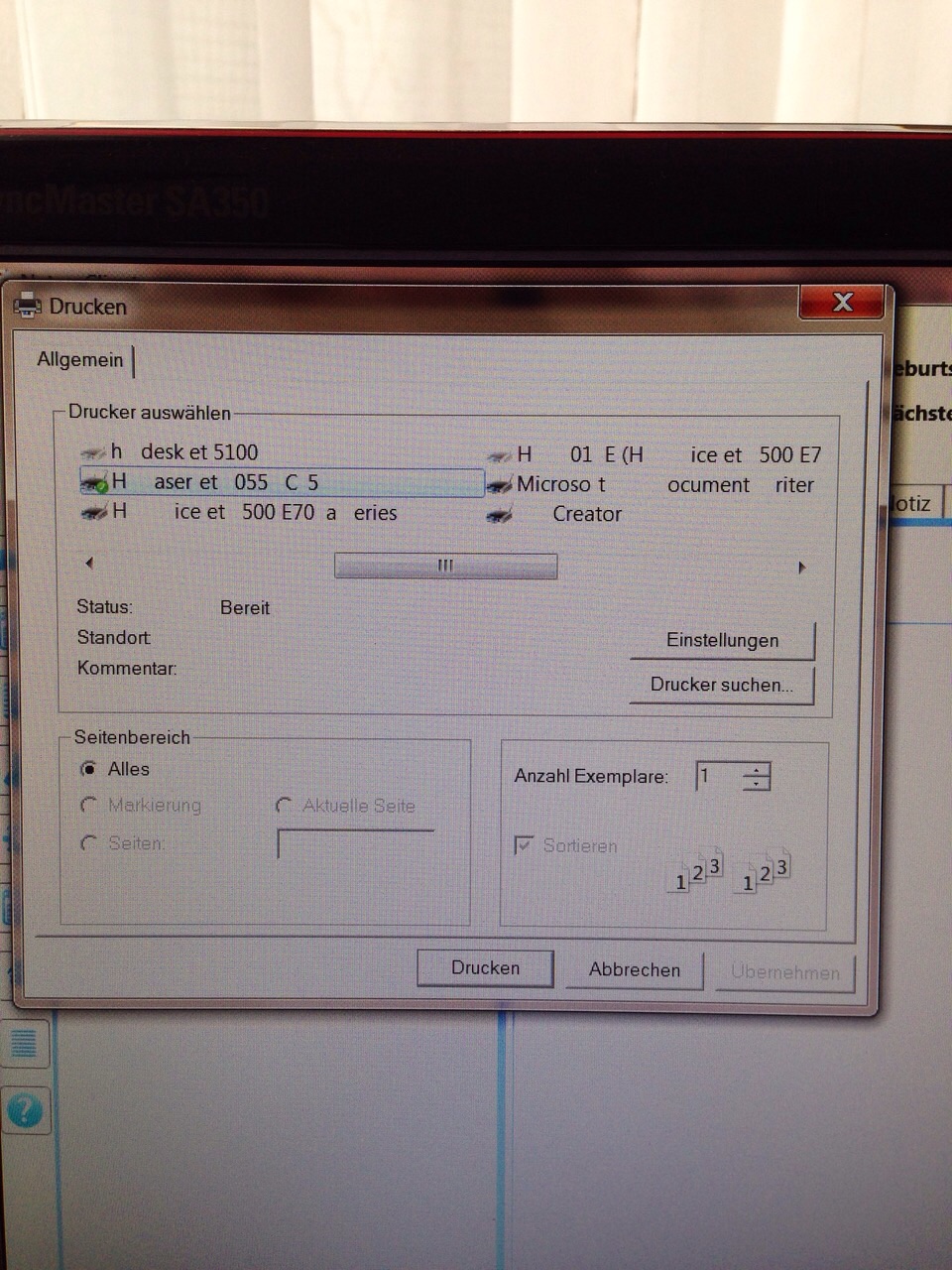Click the Seiten page range text field
Viewport: 952px width, 1270px height.
[x=356, y=843]
